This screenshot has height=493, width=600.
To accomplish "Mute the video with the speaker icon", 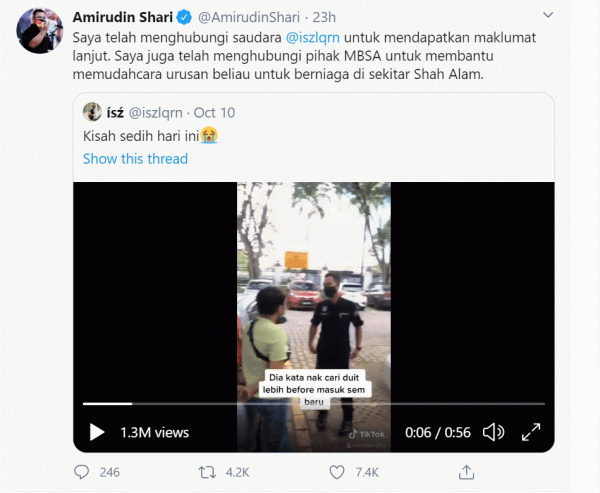I will pyautogui.click(x=493, y=433).
